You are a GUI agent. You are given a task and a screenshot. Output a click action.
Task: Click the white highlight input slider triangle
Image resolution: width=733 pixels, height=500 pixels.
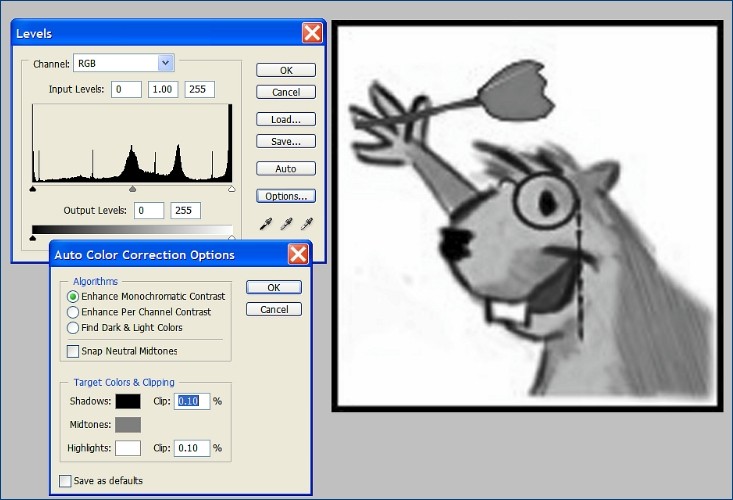coord(231,188)
